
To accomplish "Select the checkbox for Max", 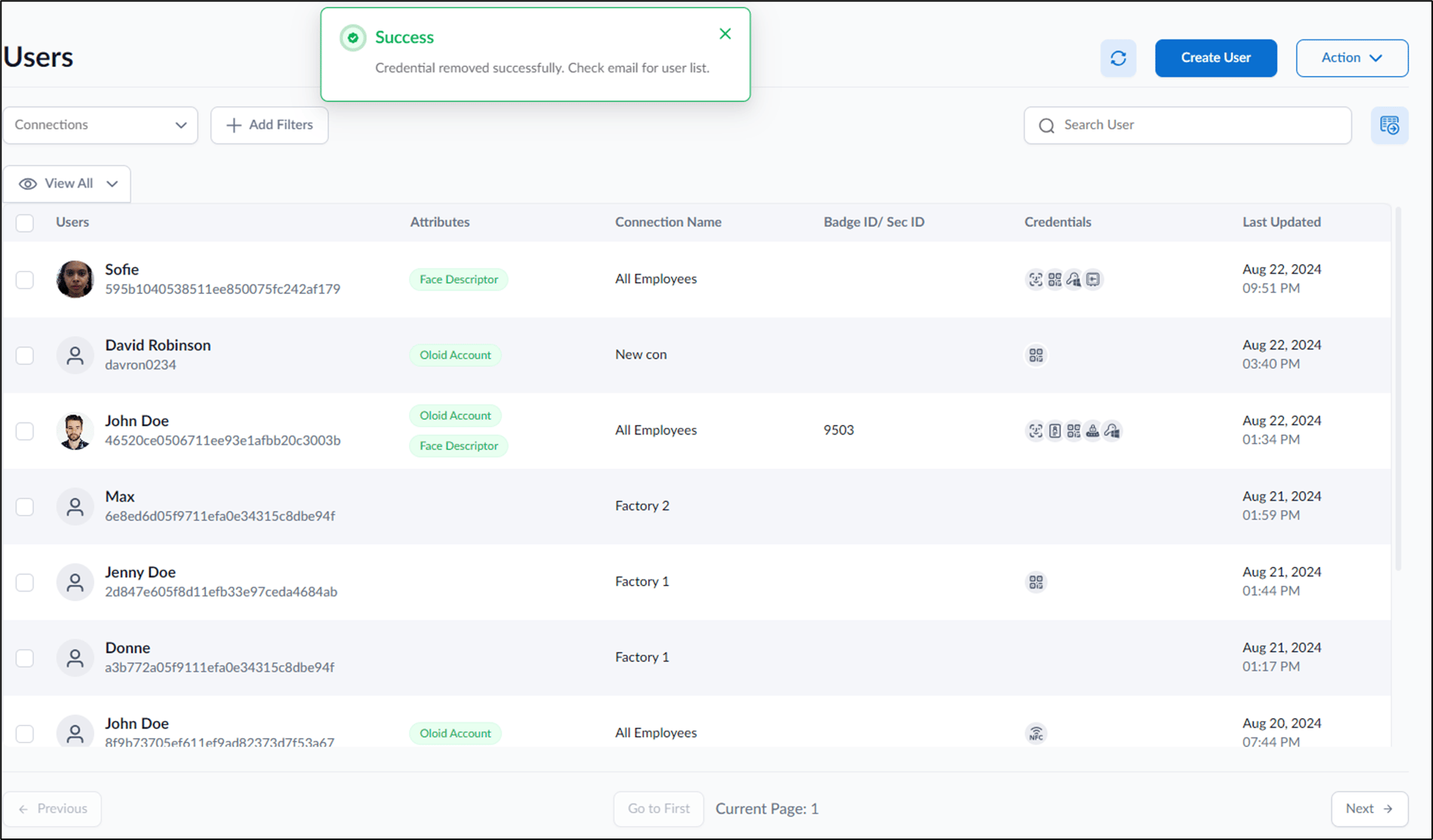I will click(25, 507).
